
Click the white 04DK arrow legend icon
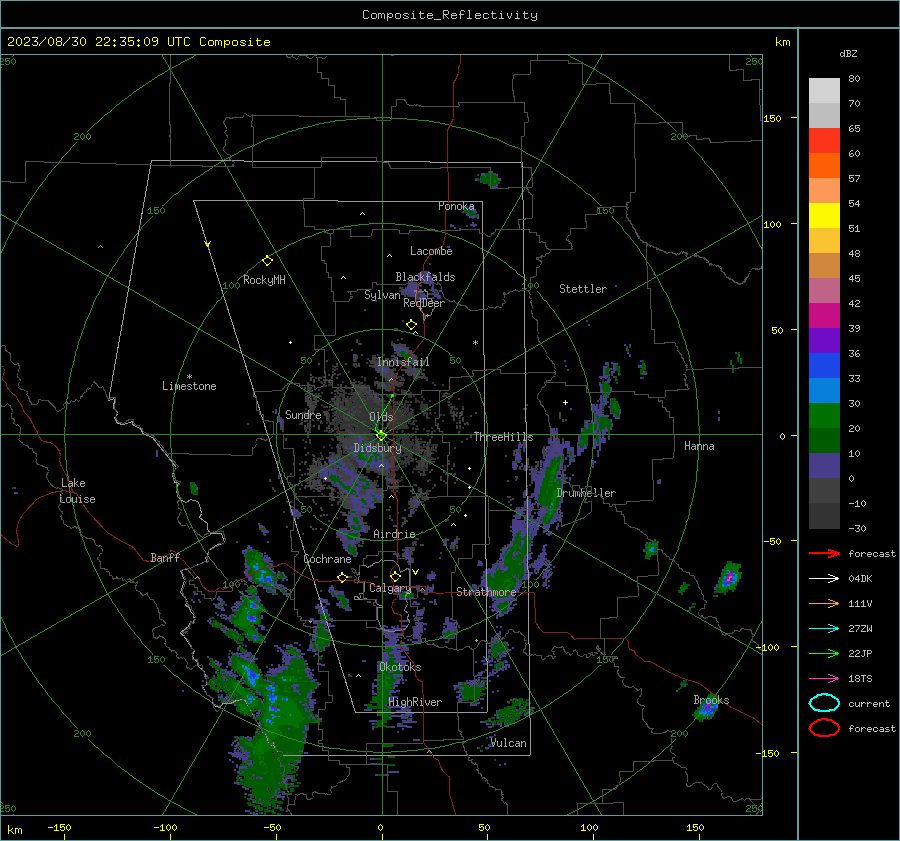point(824,579)
